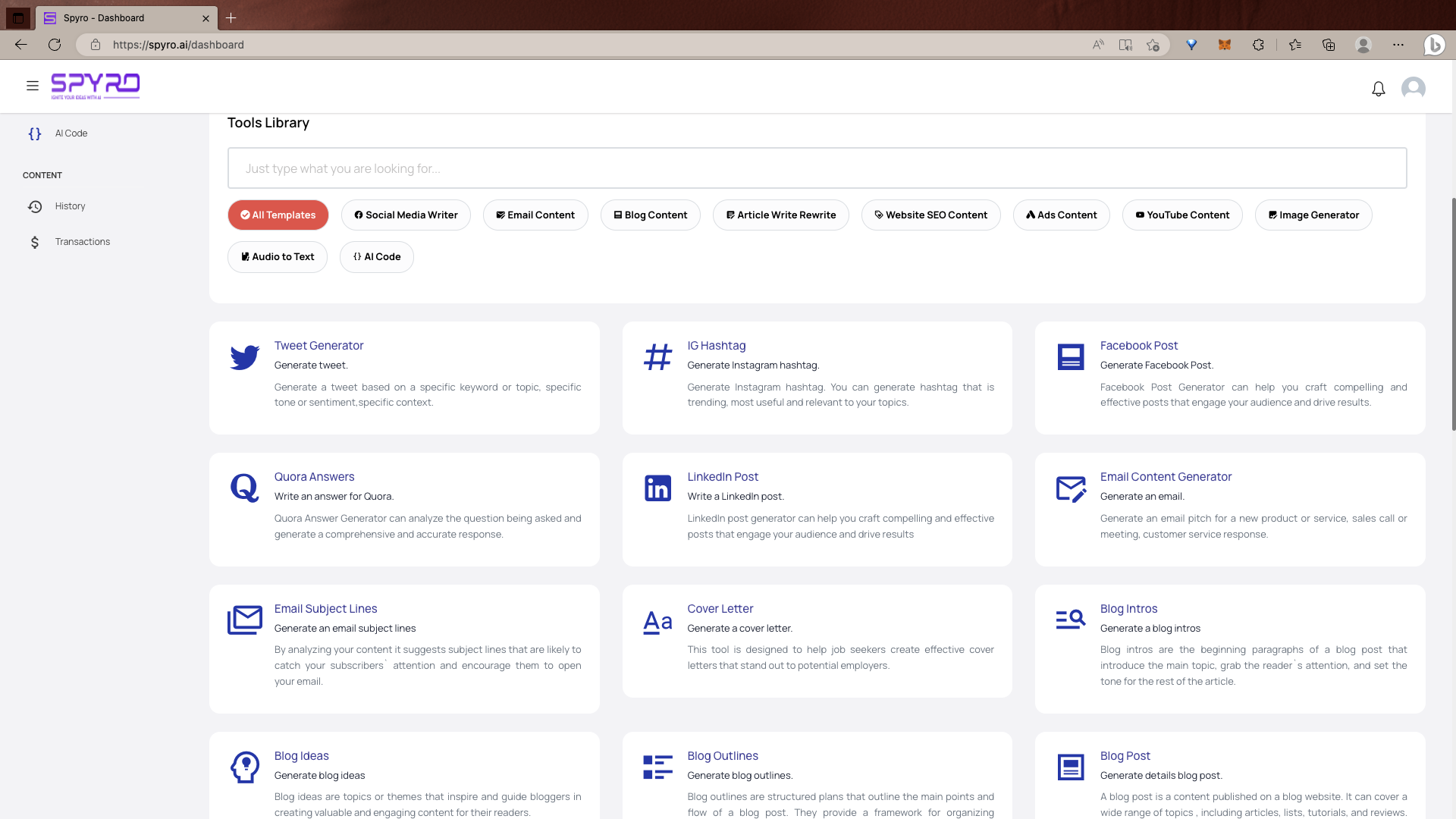This screenshot has height=819, width=1456.
Task: Click the Email Subject Lines mail icon
Action: (245, 620)
